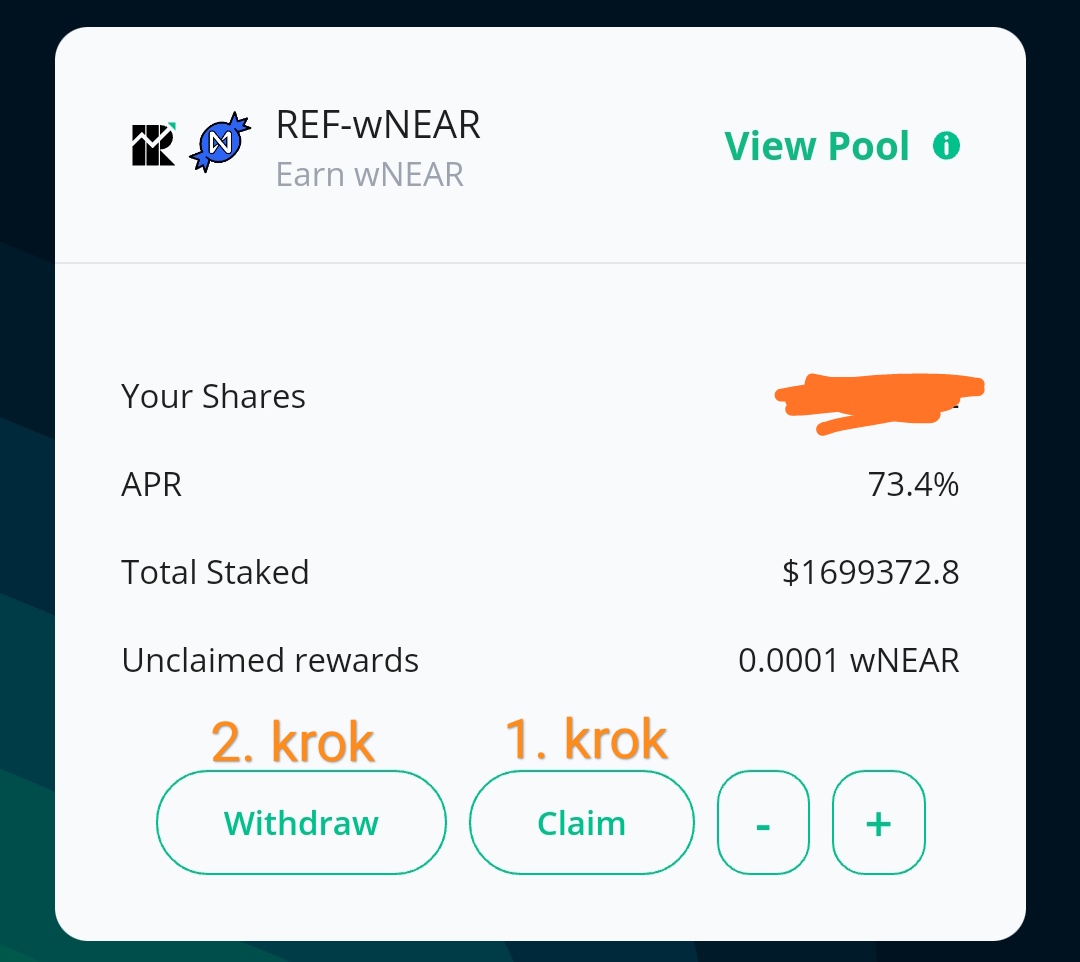Click the Total Staked label
Screen dimensions: 1080x962
(215, 573)
